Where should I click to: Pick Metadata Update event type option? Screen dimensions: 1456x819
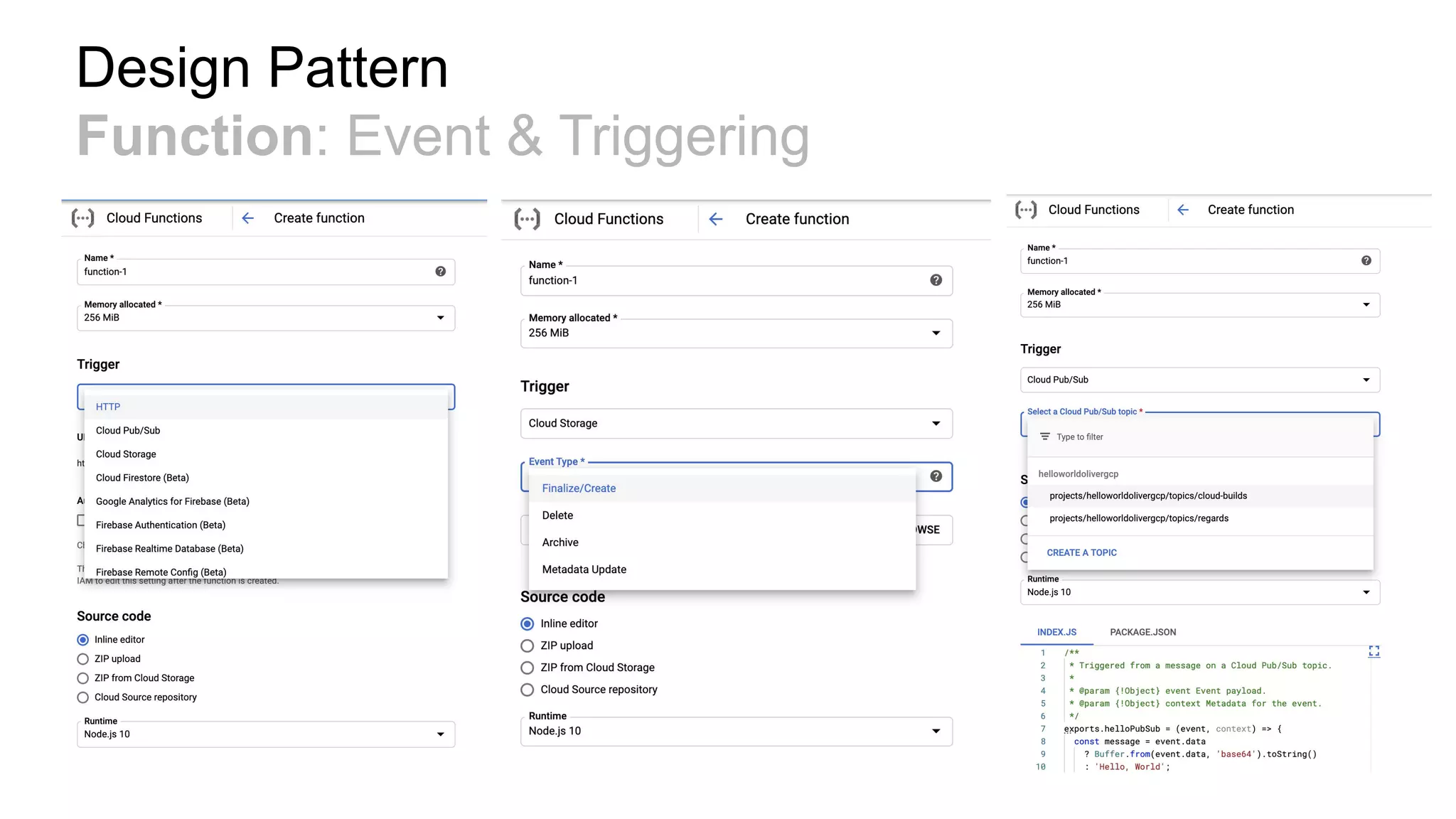[584, 569]
